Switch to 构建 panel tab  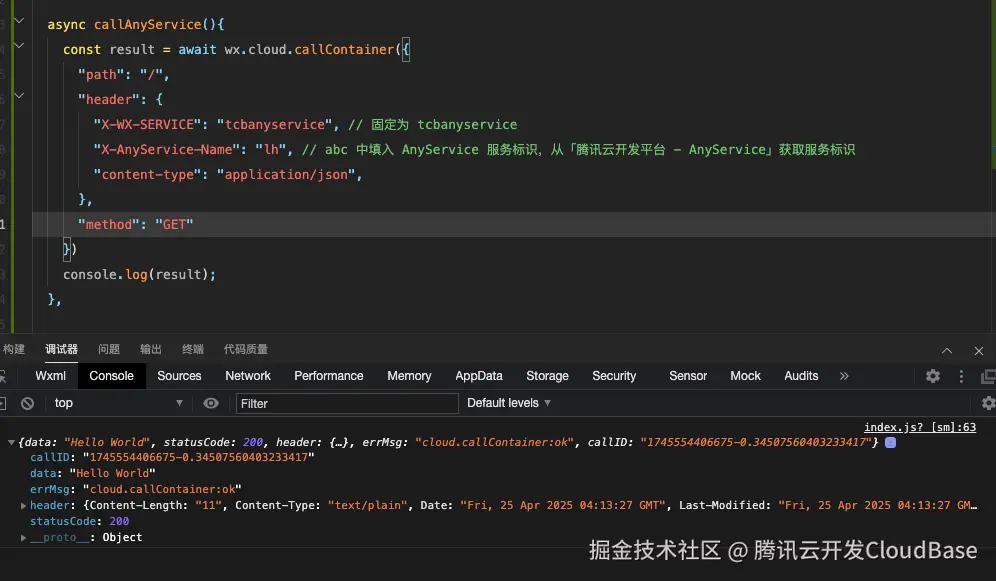pyautogui.click(x=13, y=349)
